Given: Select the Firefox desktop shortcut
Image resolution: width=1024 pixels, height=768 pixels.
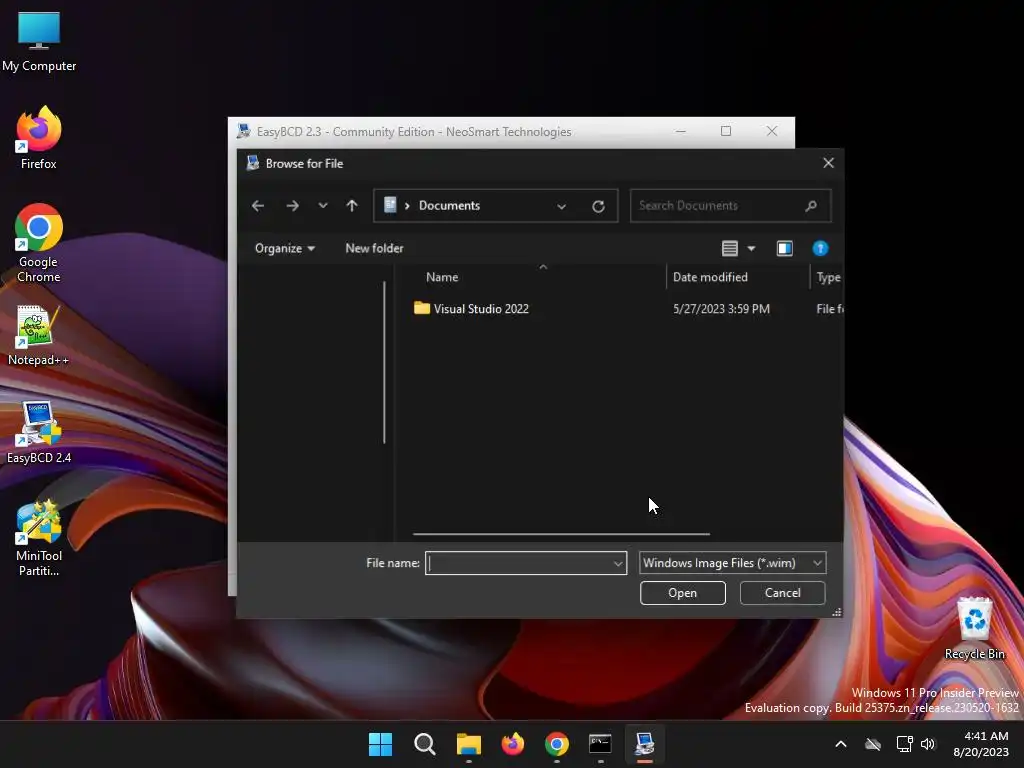Looking at the screenshot, I should (x=39, y=138).
